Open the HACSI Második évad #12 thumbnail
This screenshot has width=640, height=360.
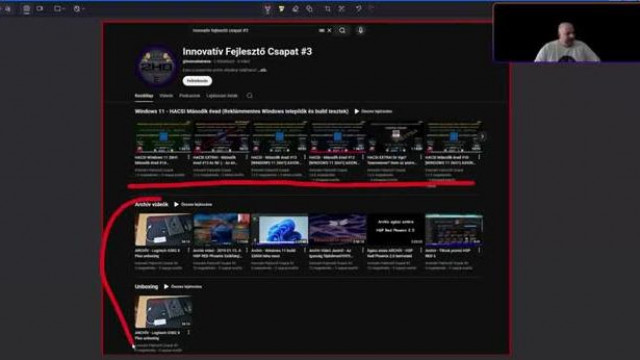pos(337,136)
